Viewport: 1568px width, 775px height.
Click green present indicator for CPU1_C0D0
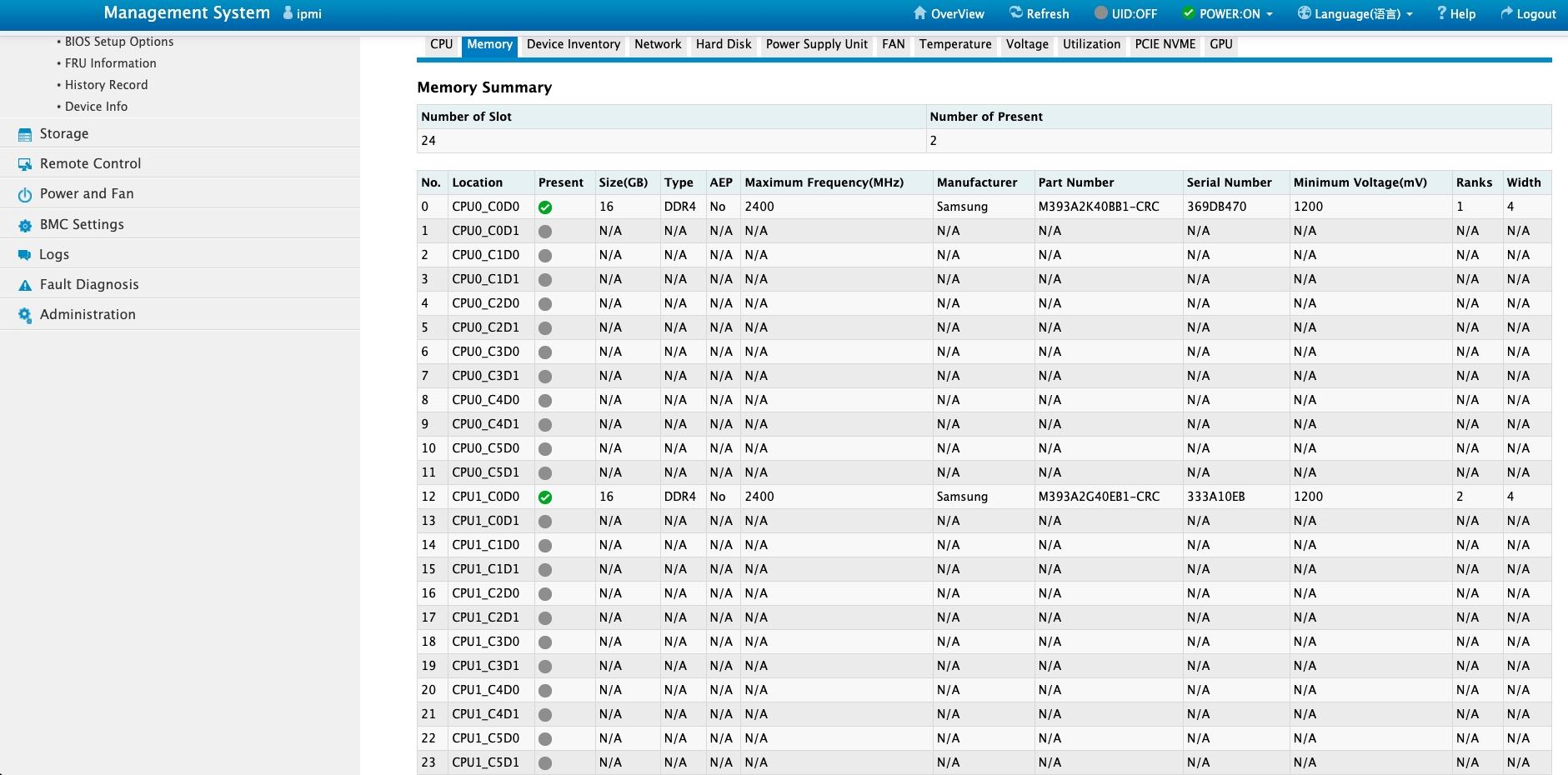545,497
